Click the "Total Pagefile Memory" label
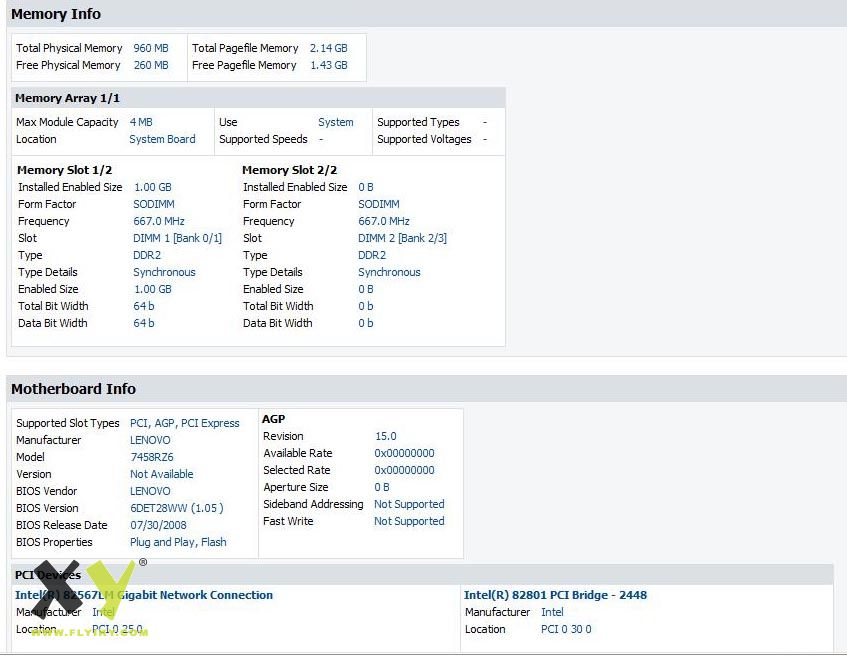 tap(245, 48)
